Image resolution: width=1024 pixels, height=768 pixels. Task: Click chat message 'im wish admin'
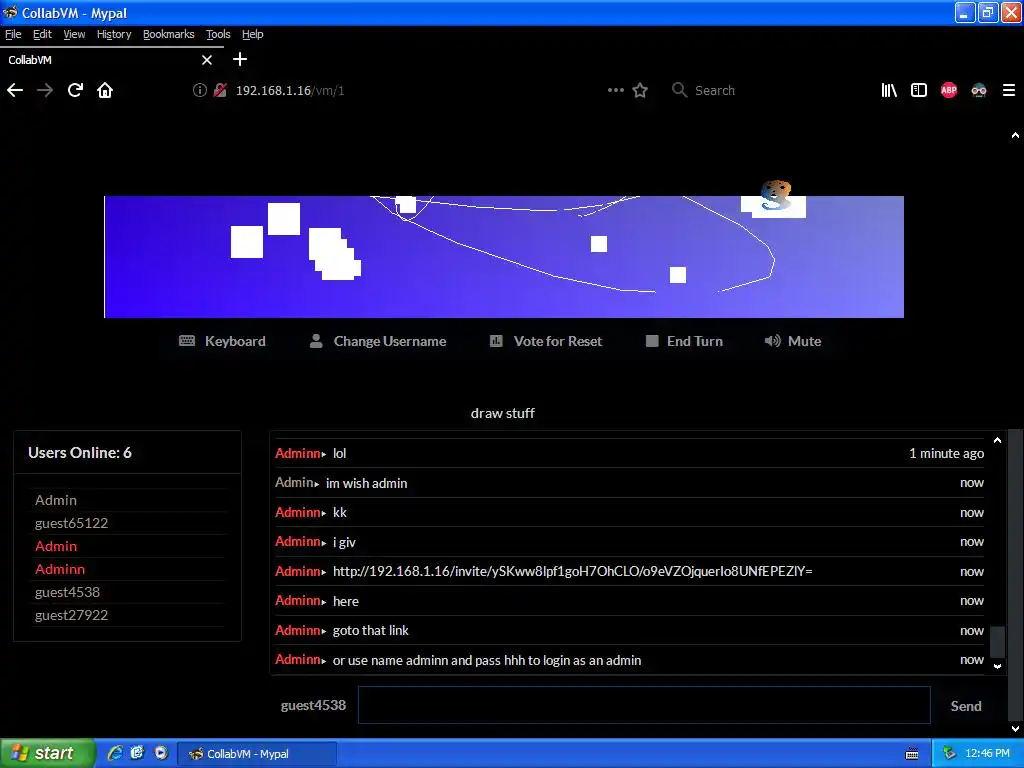[366, 483]
